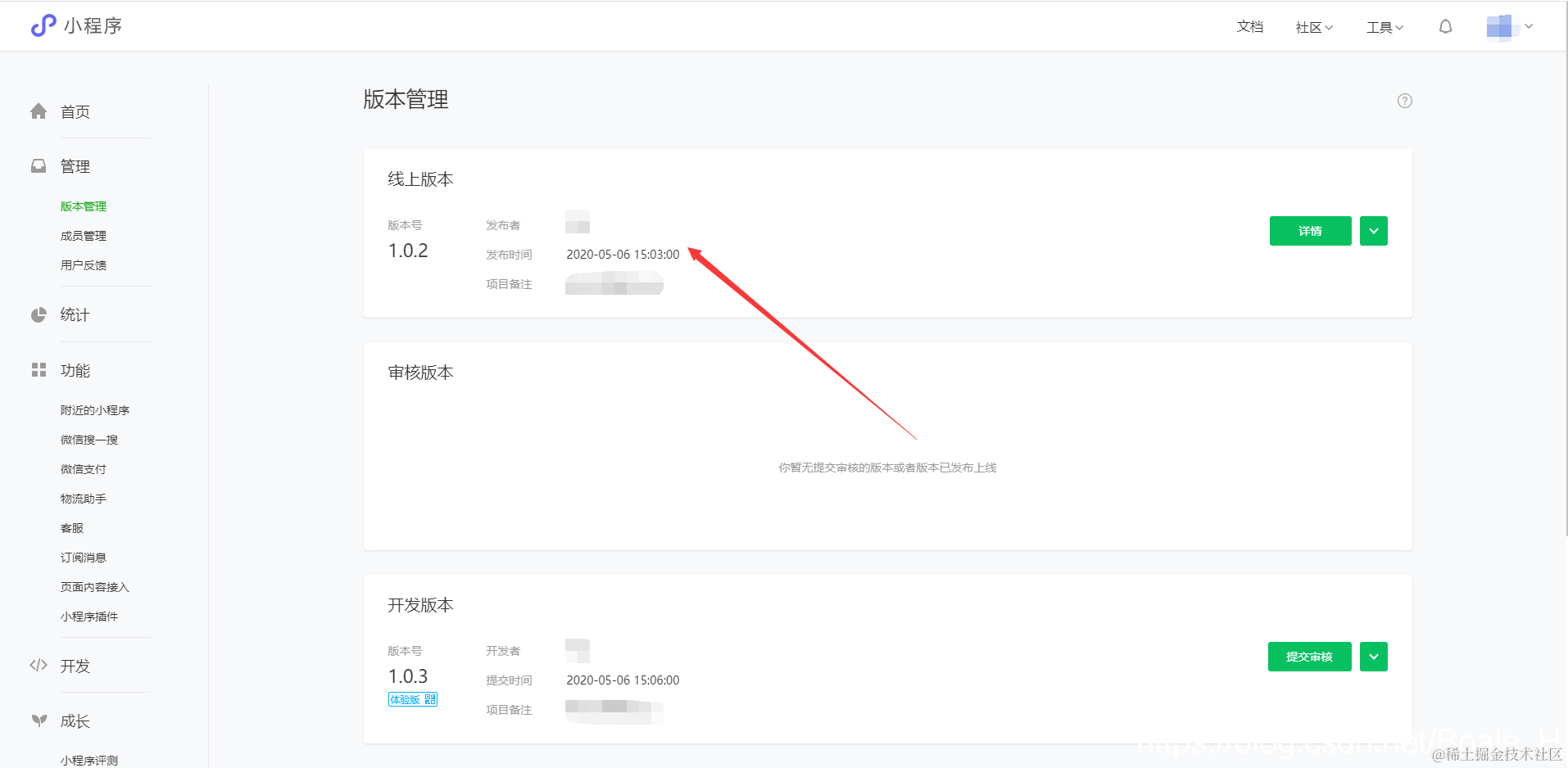The height and width of the screenshot is (768, 1568).
Task: Expand dropdown arrow beside 详情 button
Action: [1374, 231]
